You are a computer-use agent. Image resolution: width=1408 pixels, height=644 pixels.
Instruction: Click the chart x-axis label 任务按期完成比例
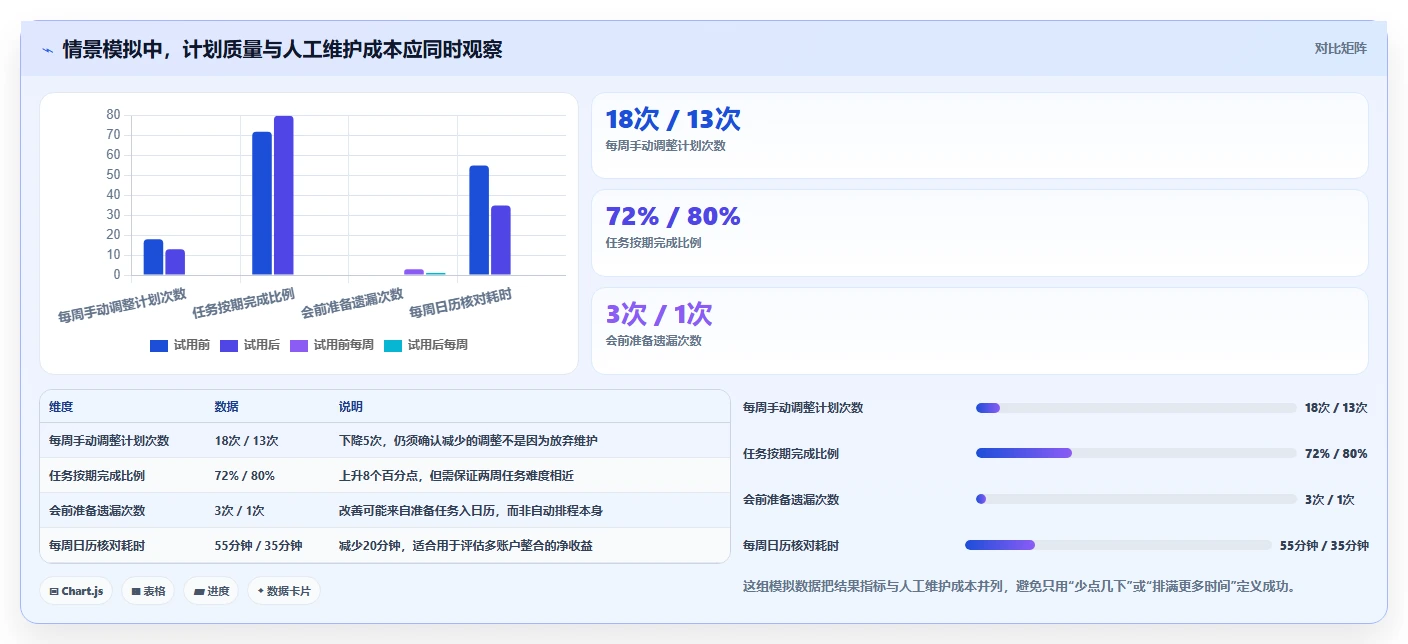pos(243,302)
